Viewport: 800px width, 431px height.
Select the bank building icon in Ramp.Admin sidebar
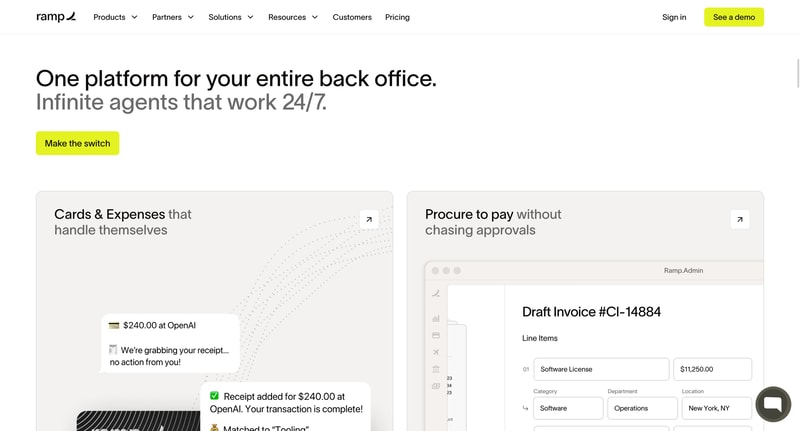click(x=436, y=369)
